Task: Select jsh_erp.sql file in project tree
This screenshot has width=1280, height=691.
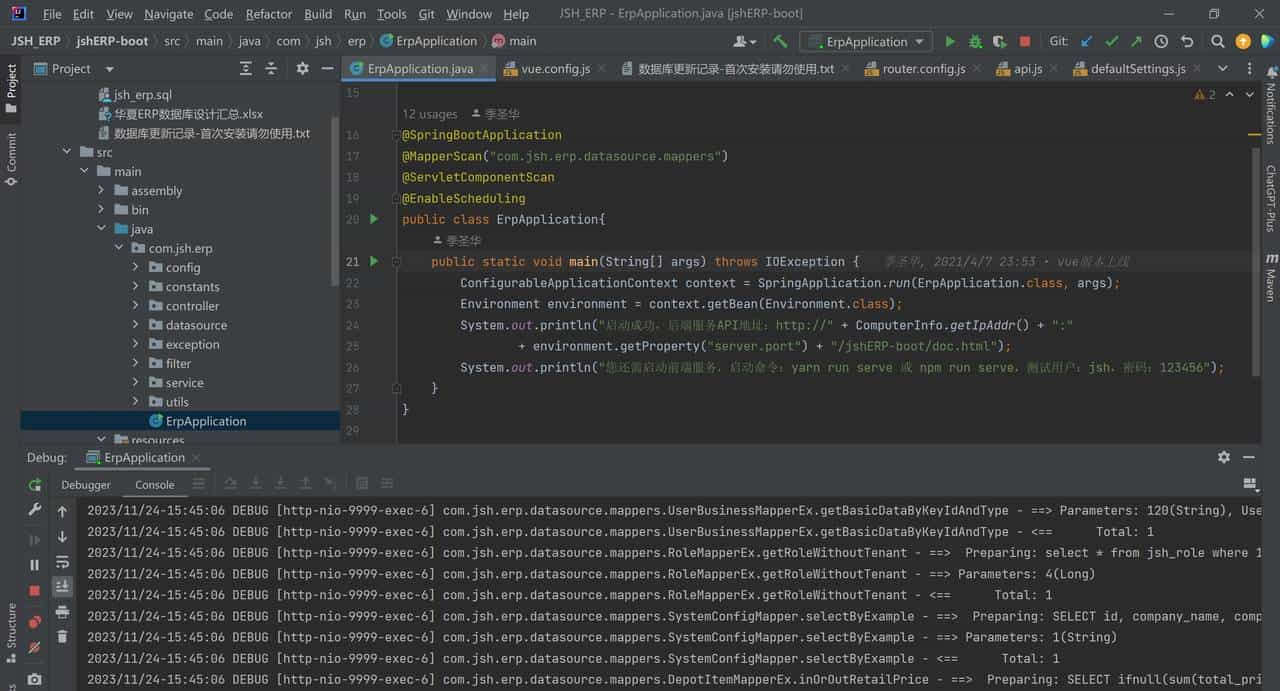Action: tap(142, 95)
